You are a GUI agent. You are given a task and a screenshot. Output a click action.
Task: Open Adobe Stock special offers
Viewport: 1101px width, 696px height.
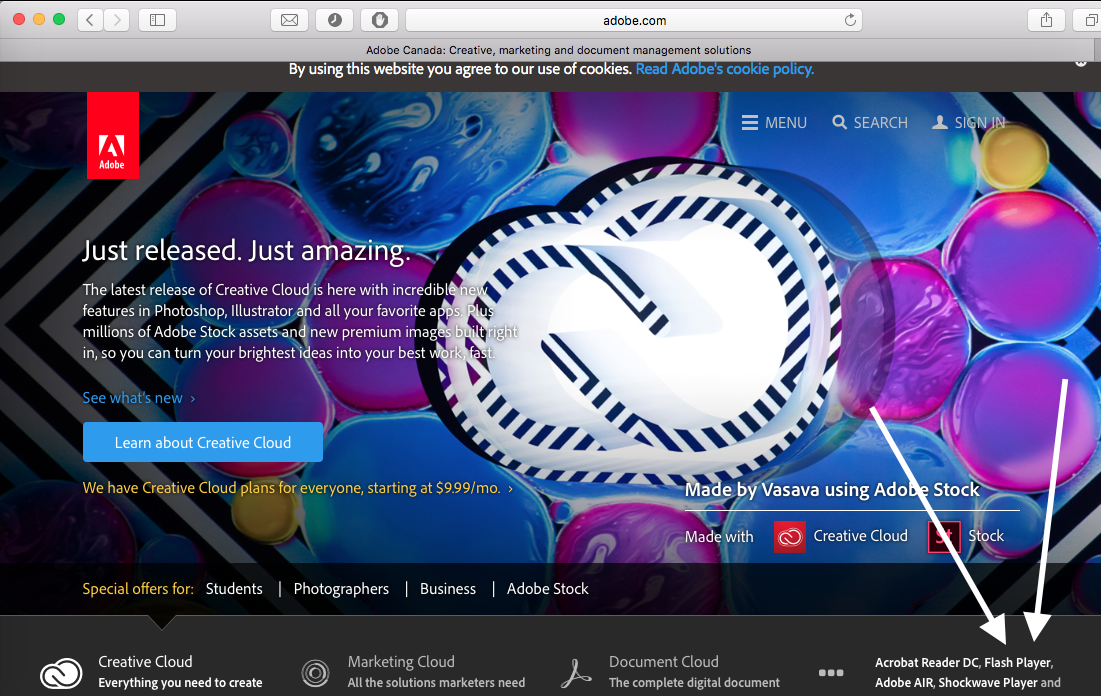pos(548,589)
